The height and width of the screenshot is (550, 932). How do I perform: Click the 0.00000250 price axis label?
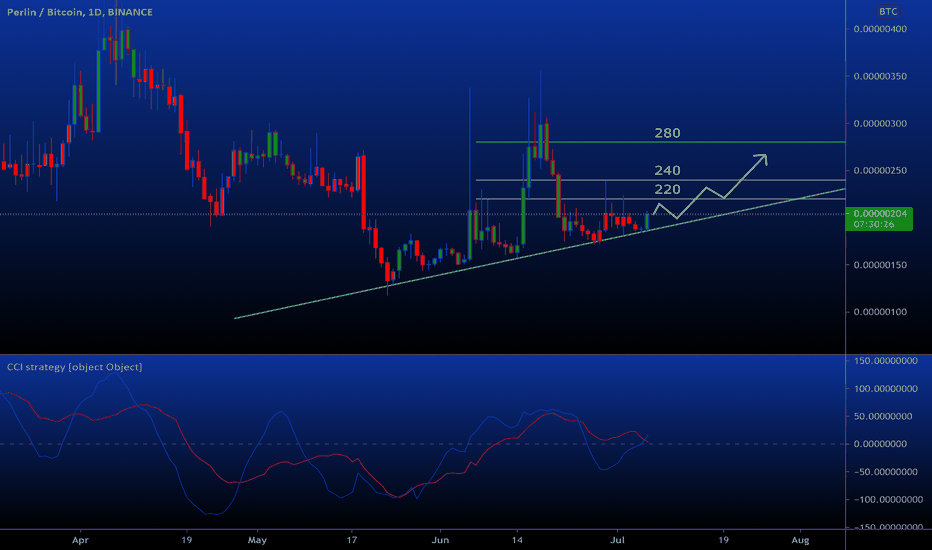(880, 170)
